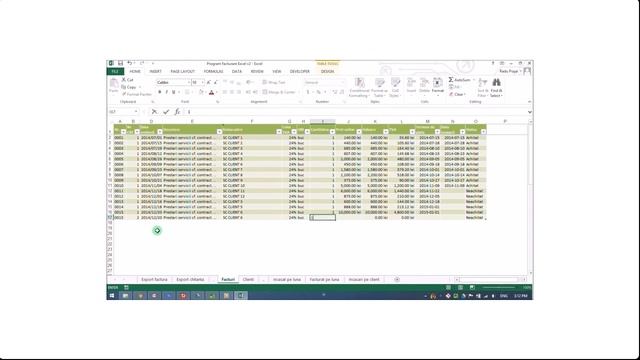This screenshot has height=360, width=640.
Task: Open Conditional Formatting menu
Action: (x=359, y=88)
